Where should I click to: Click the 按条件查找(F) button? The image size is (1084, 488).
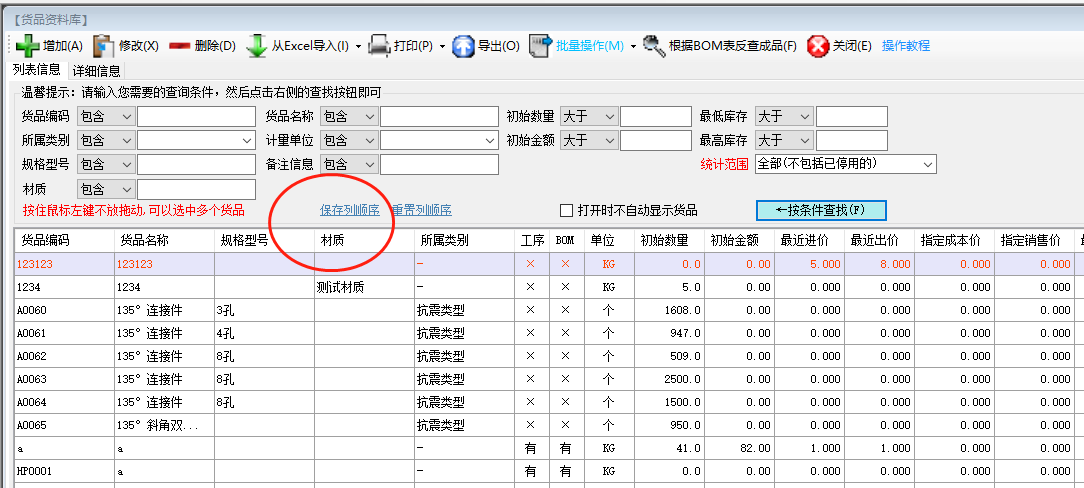click(821, 210)
